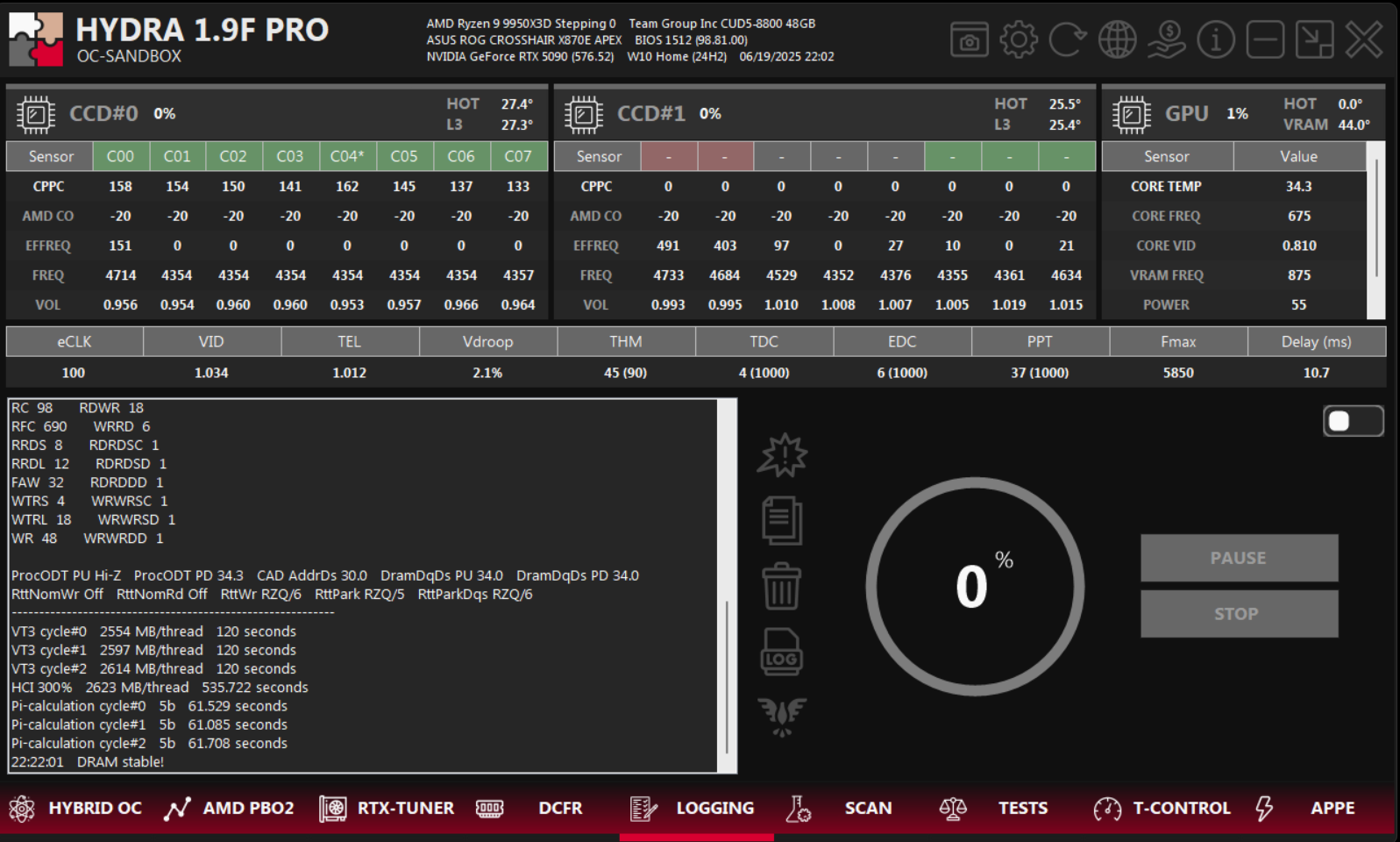
Task: Open settings via the gear icon
Action: (1018, 40)
